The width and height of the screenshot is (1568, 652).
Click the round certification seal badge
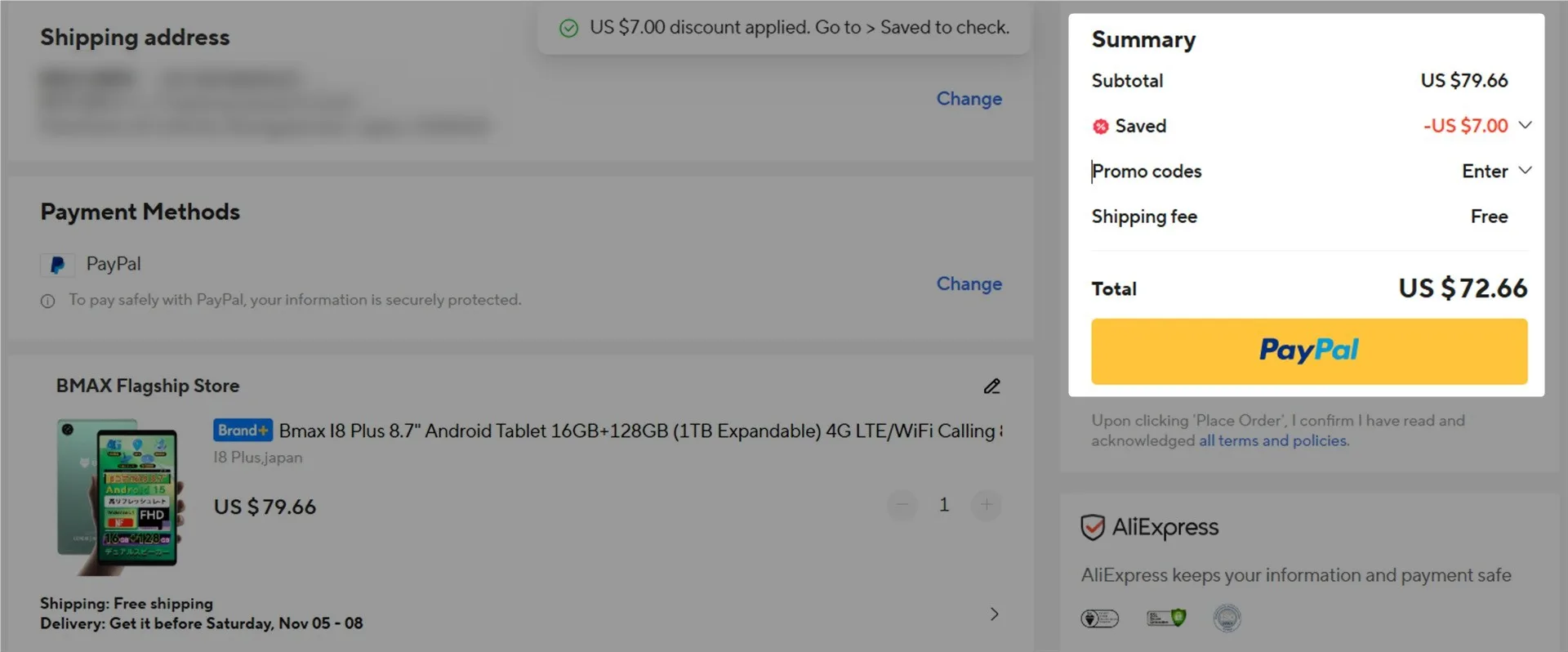pos(1227,619)
